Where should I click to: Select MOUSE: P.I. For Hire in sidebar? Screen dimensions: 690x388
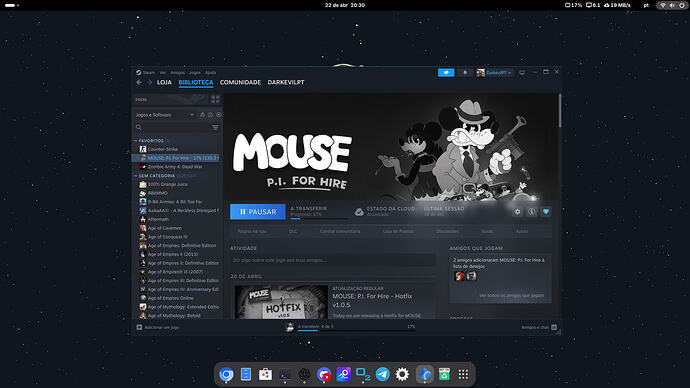point(176,158)
